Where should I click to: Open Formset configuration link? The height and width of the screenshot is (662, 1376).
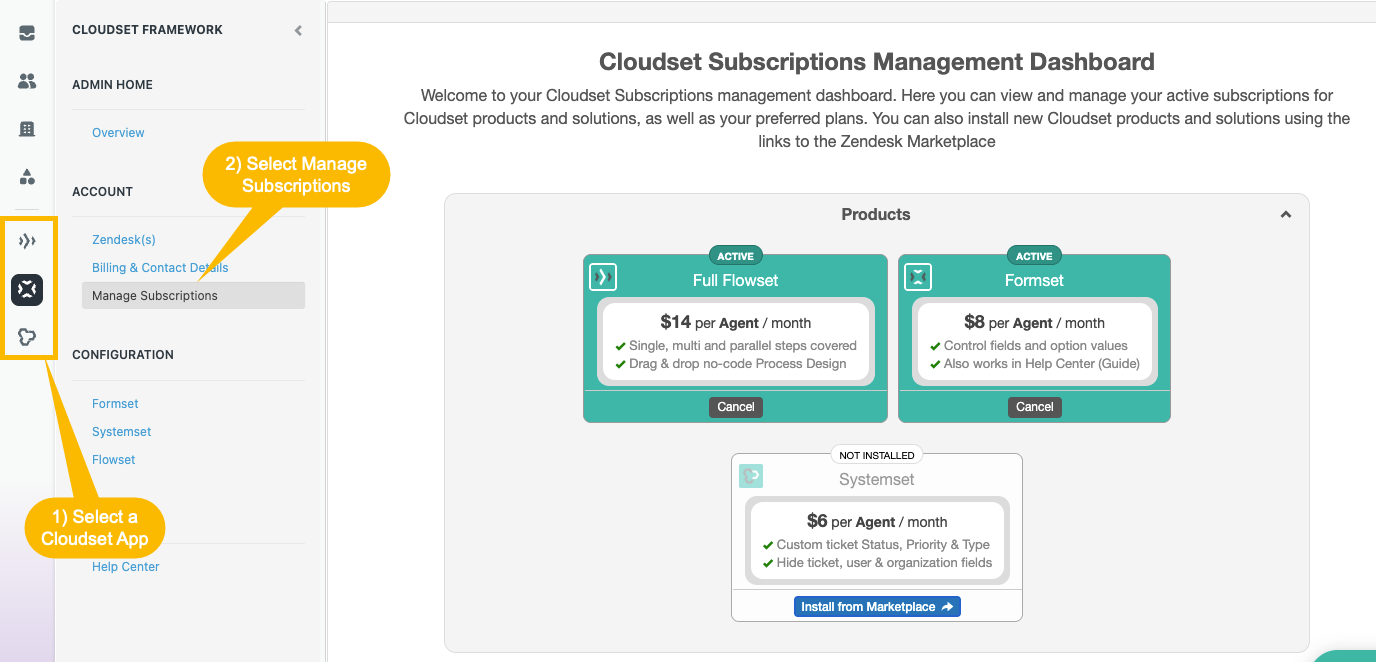pos(115,404)
